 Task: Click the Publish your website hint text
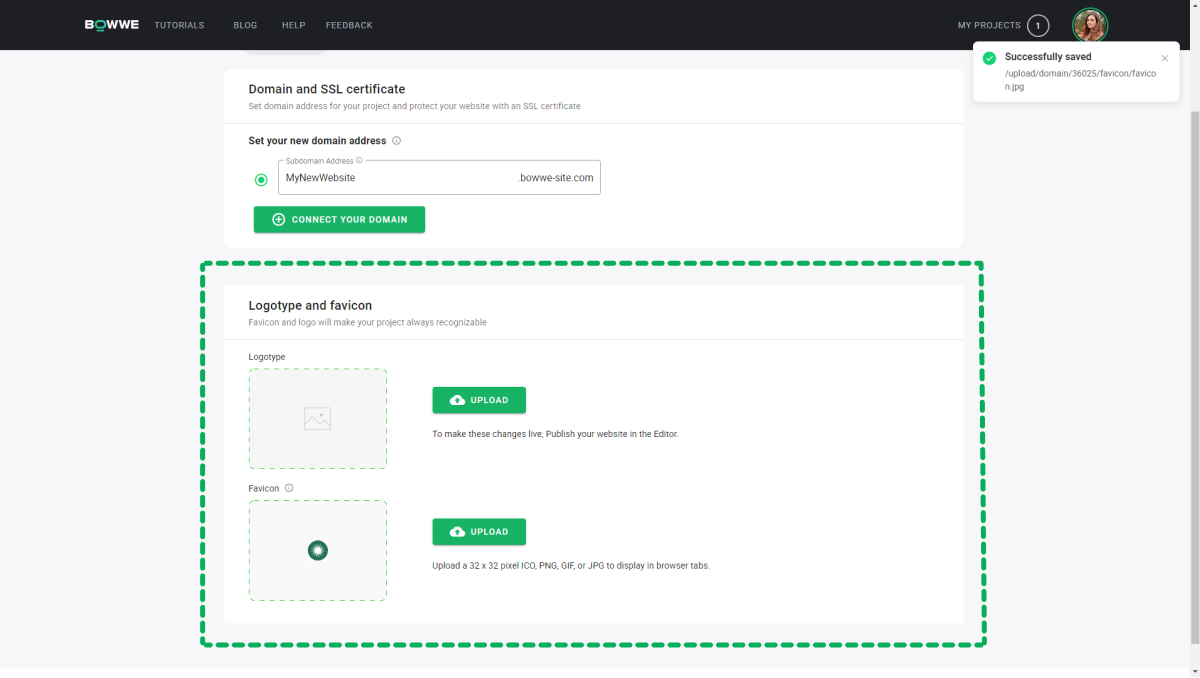click(555, 434)
